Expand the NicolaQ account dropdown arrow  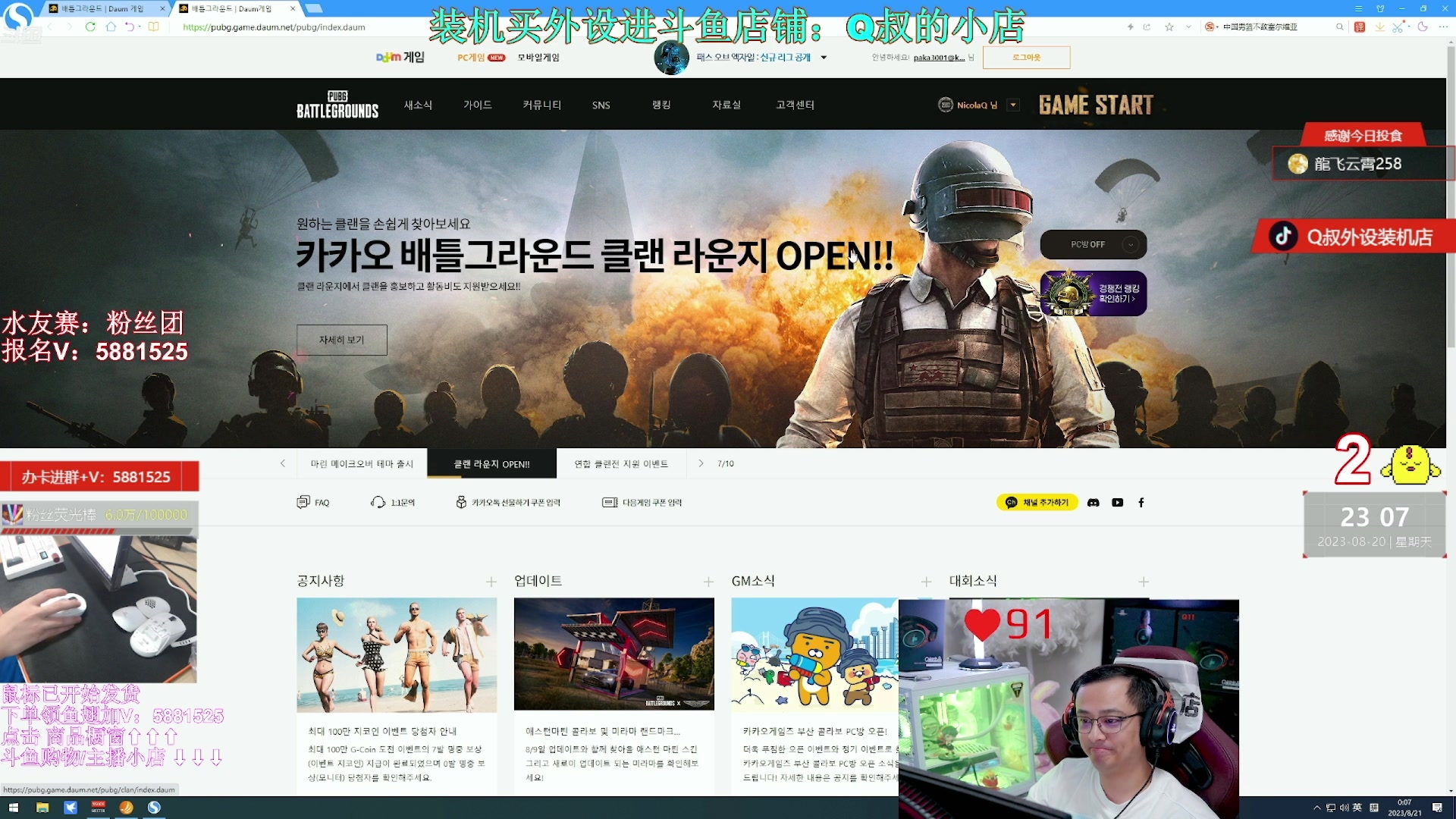(1013, 105)
